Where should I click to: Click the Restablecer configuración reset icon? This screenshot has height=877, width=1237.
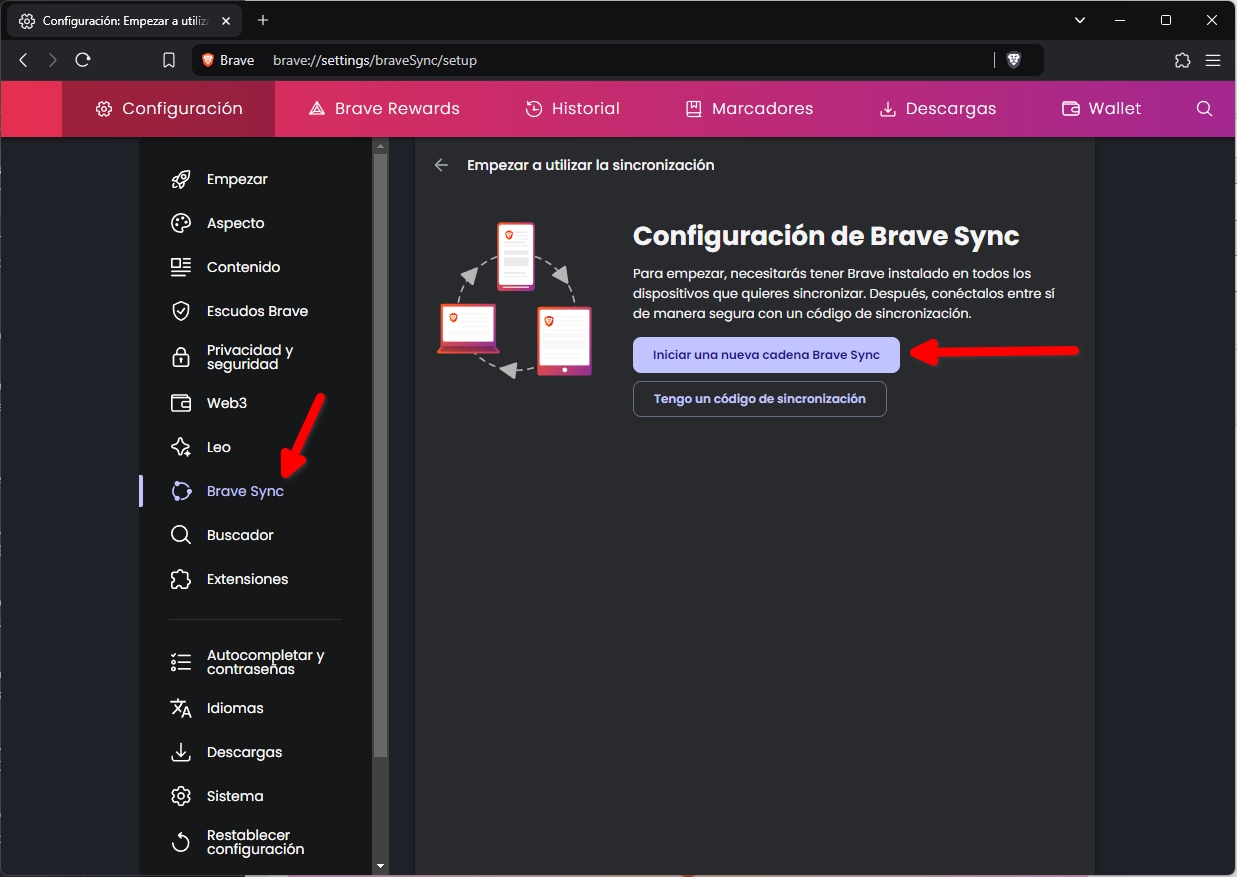181,842
